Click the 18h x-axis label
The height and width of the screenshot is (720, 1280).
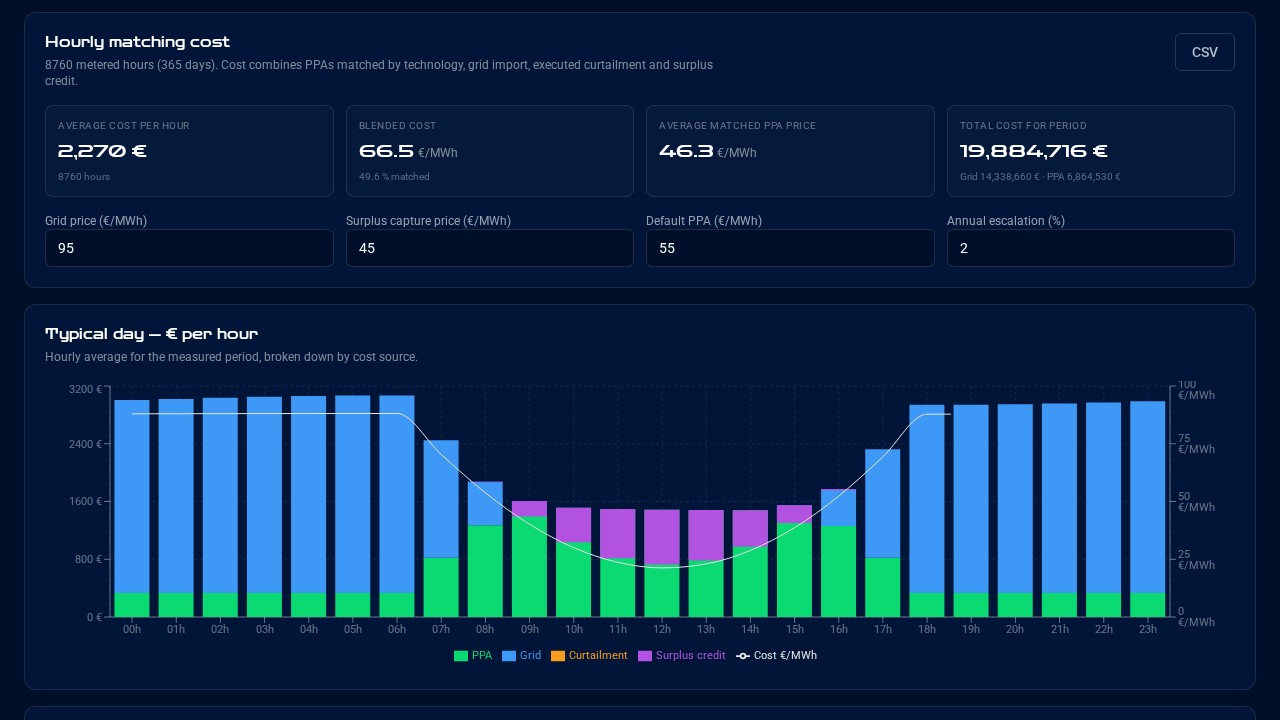point(927,630)
